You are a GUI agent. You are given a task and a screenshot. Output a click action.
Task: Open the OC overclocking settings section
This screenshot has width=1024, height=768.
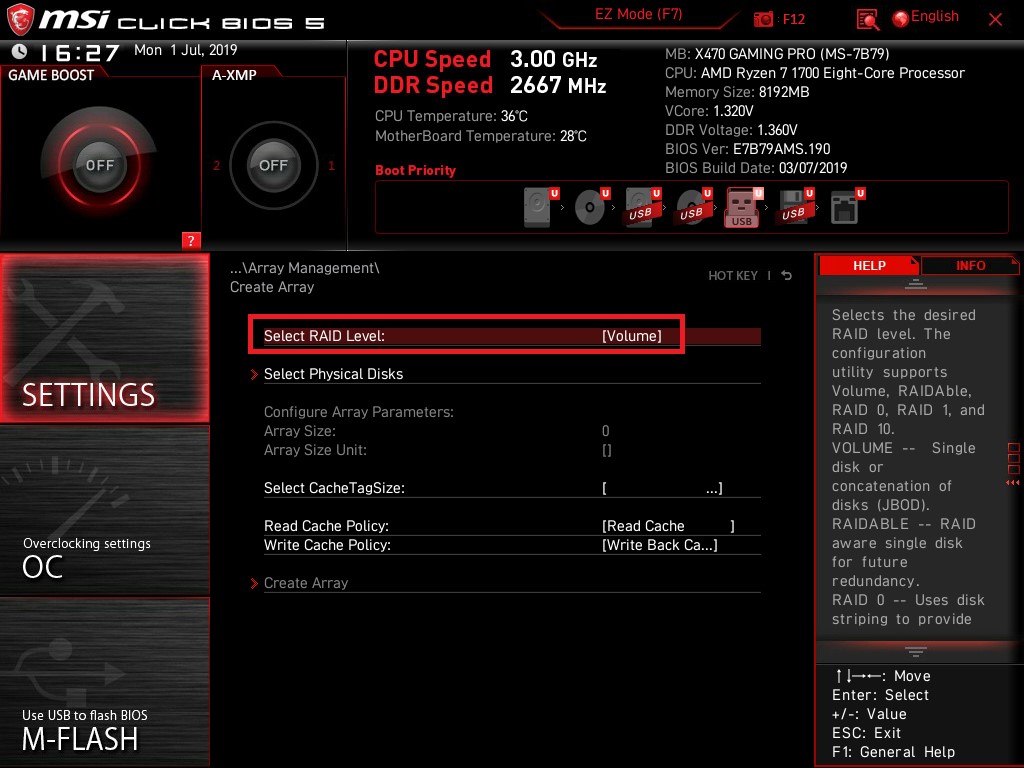105,558
